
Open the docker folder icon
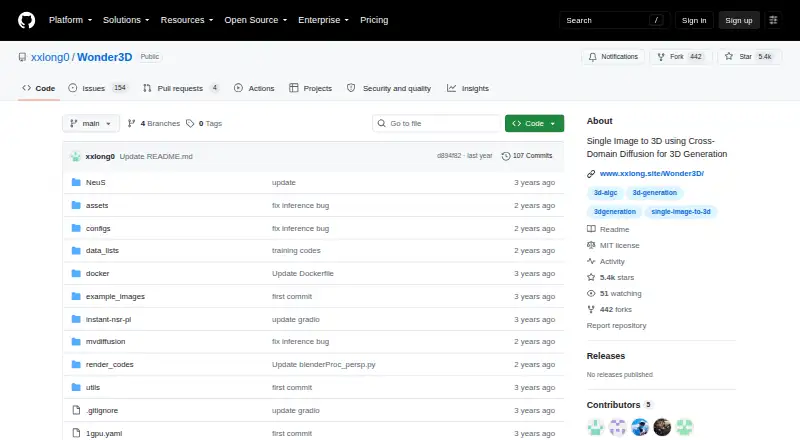point(76,274)
